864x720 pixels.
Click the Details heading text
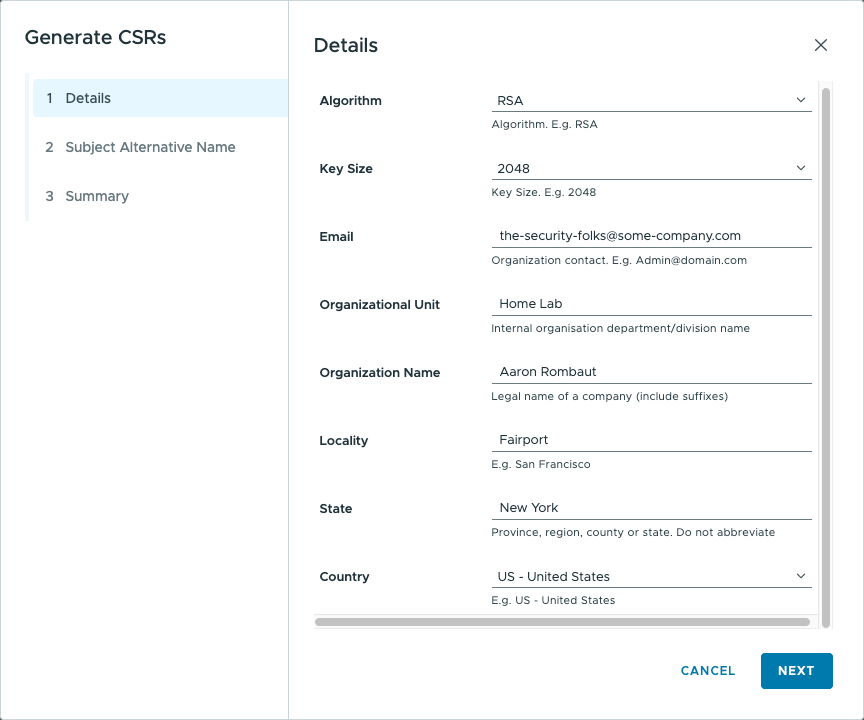tap(346, 45)
